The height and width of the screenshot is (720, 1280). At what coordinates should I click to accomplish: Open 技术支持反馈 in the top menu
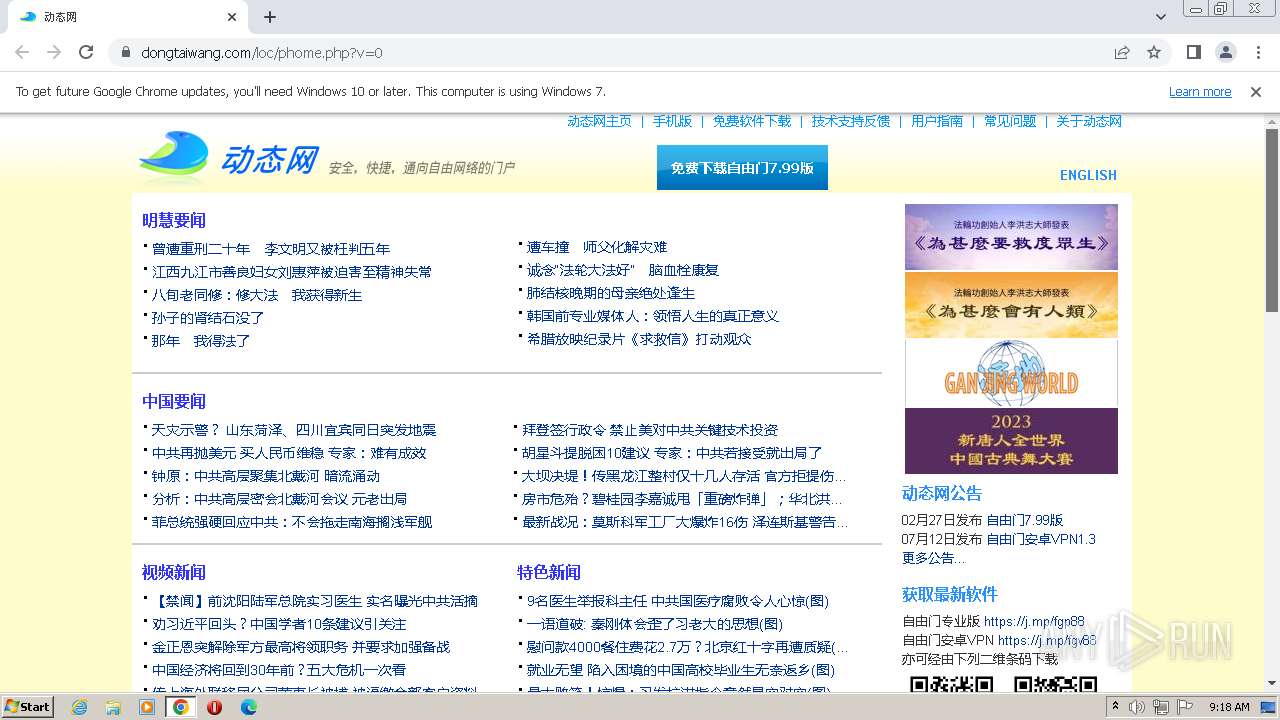(x=851, y=121)
